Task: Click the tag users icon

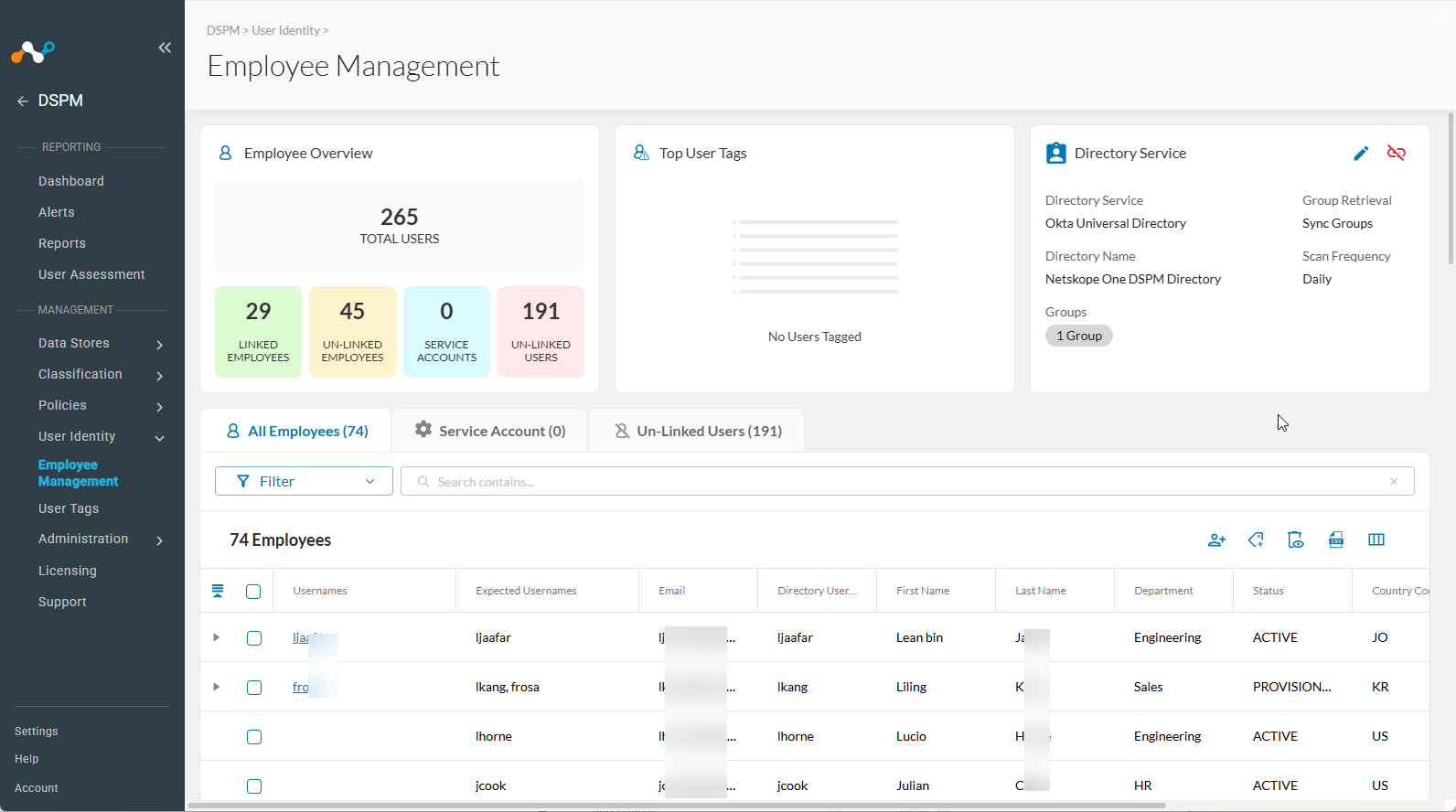Action: pyautogui.click(x=1256, y=540)
